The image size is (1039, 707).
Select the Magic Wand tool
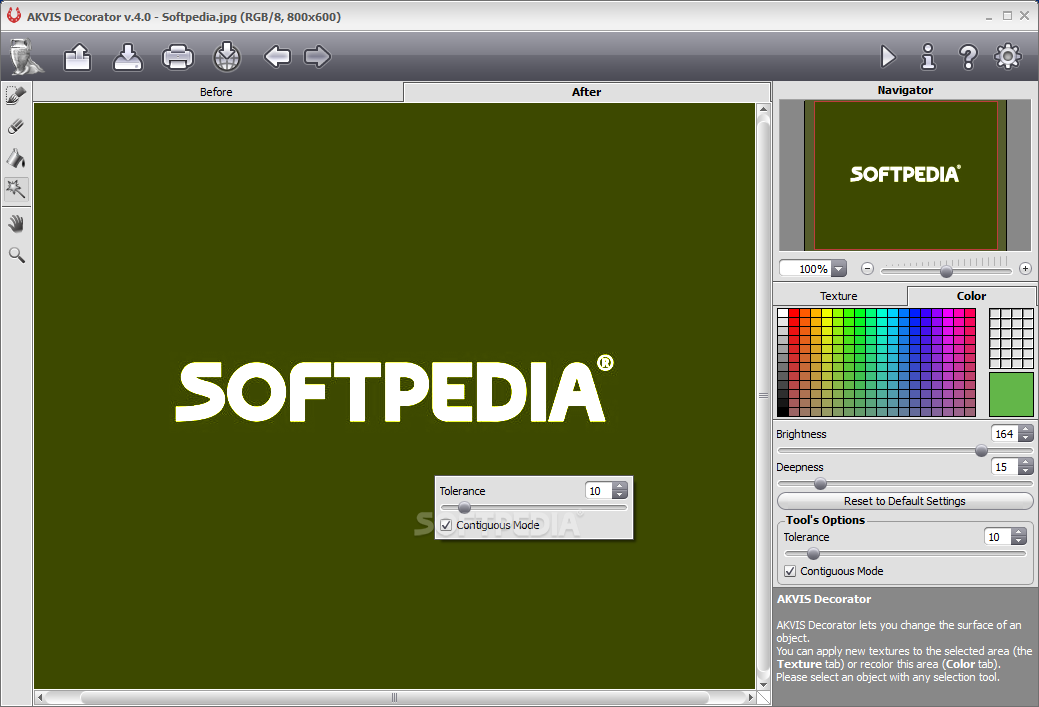[16, 189]
